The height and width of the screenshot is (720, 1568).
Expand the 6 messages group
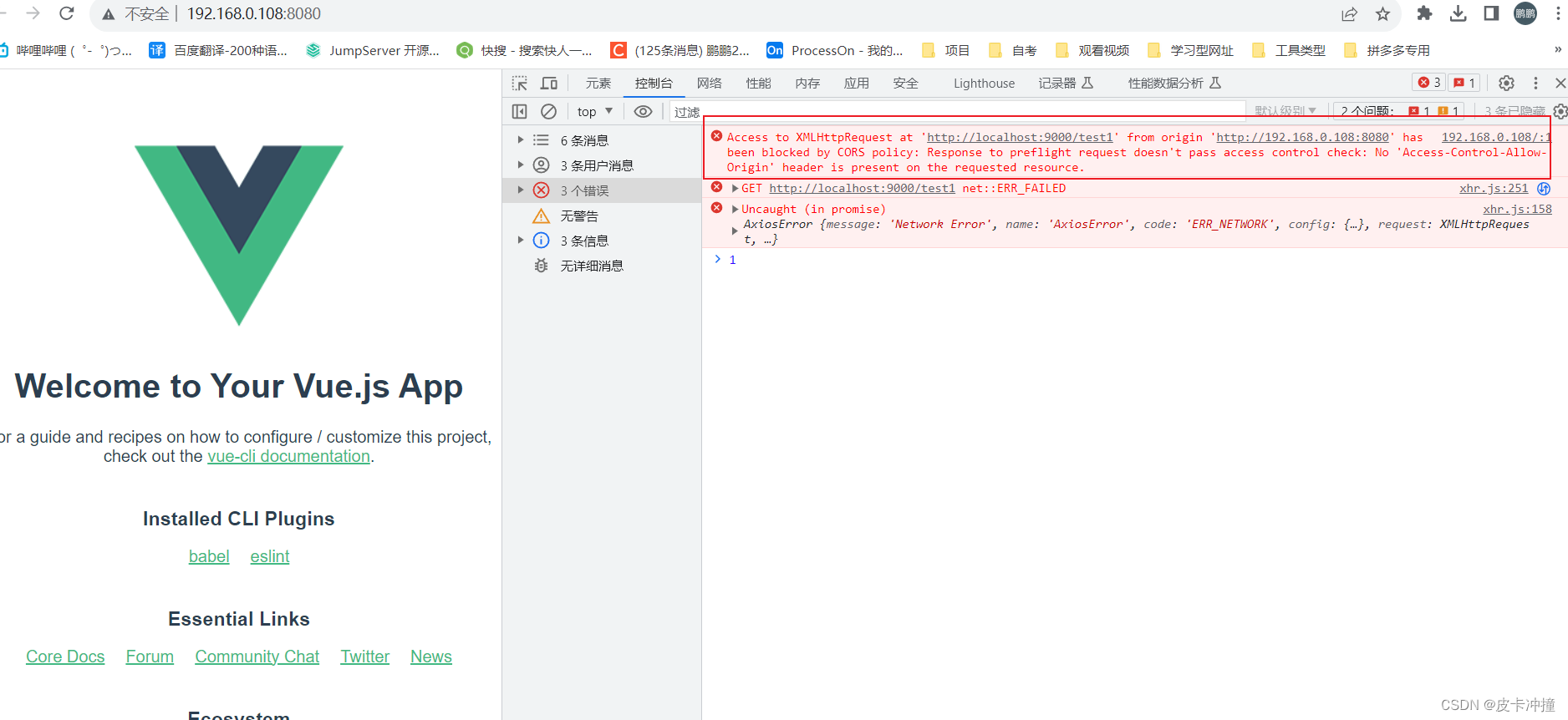(x=521, y=140)
